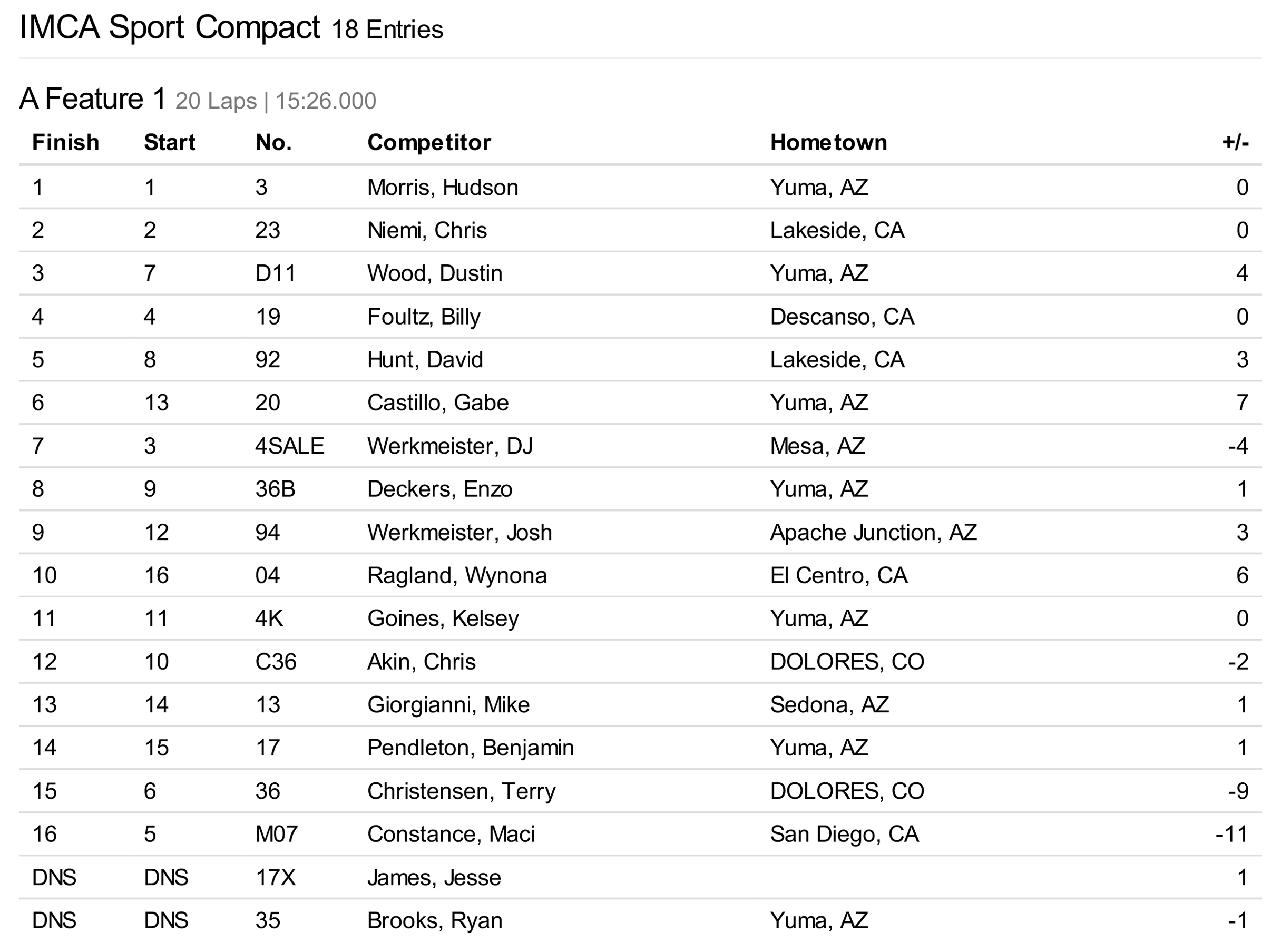Click James, Jesse in DNS row
1281x952 pixels.
[434, 878]
